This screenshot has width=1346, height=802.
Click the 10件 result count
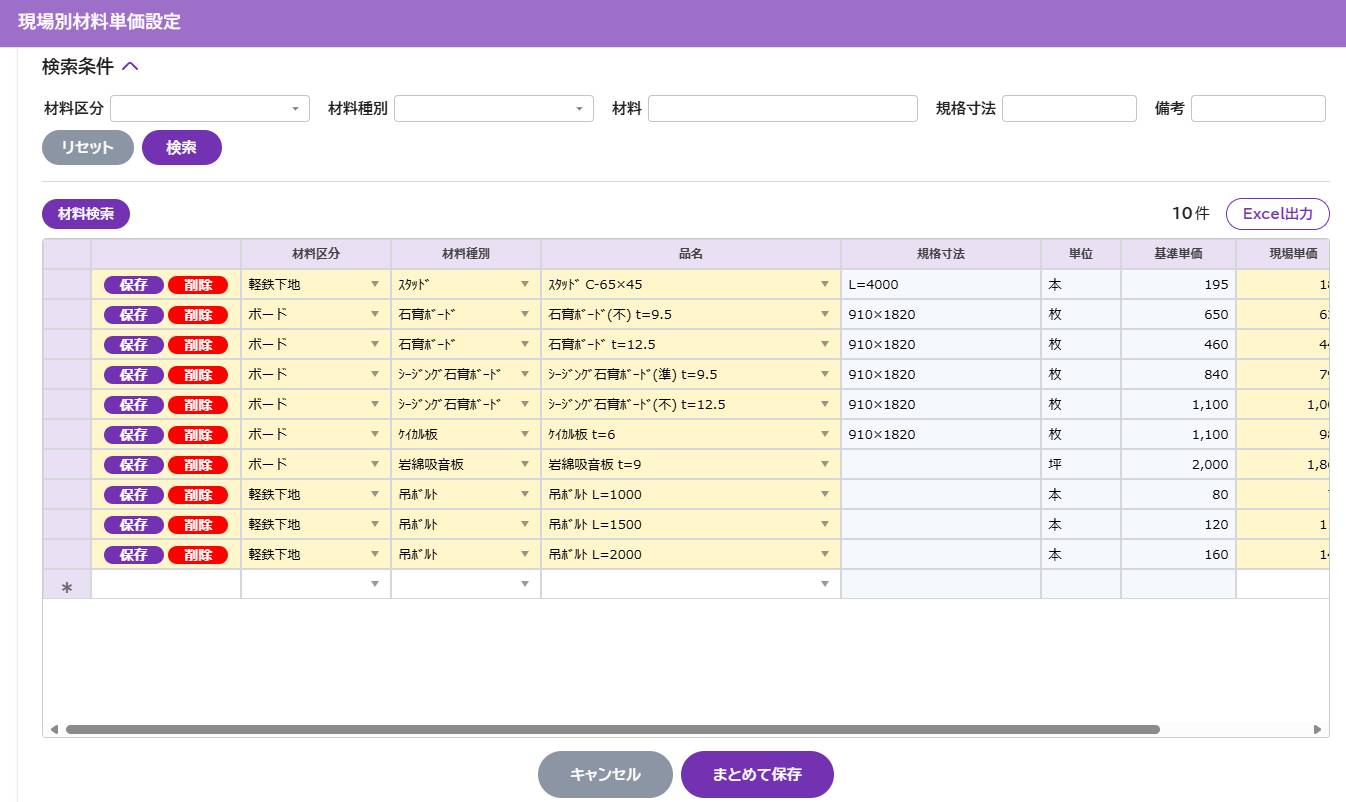[x=1190, y=213]
